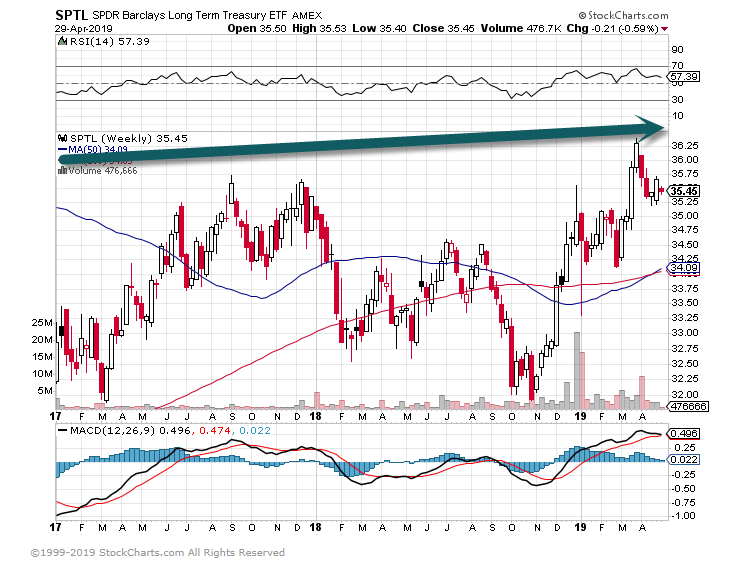Image resolution: width=734 pixels, height=568 pixels.
Task: Click the 35.00 price axis label
Action: [x=684, y=216]
